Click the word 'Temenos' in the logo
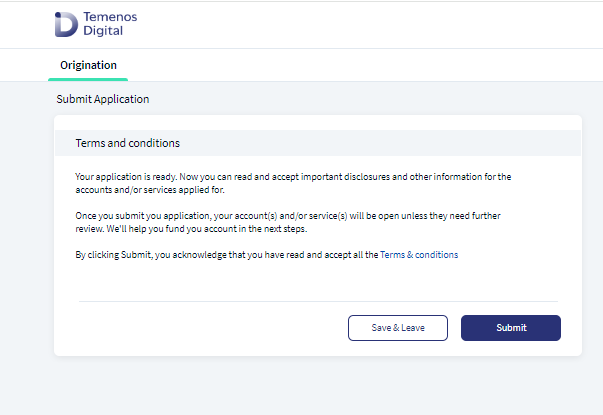603x415 pixels. tap(110, 17)
